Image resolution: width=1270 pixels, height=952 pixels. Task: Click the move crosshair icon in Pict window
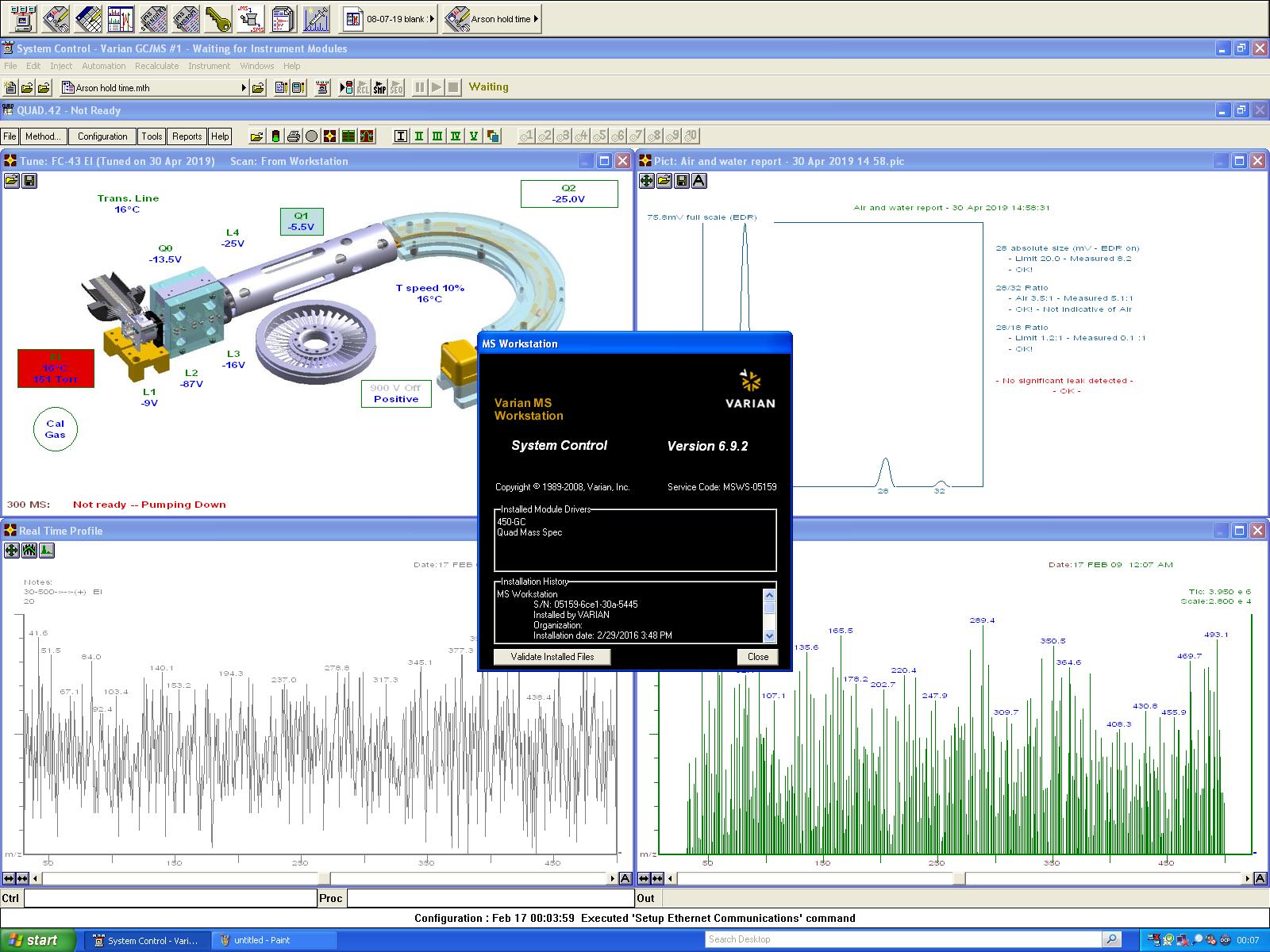coord(647,181)
